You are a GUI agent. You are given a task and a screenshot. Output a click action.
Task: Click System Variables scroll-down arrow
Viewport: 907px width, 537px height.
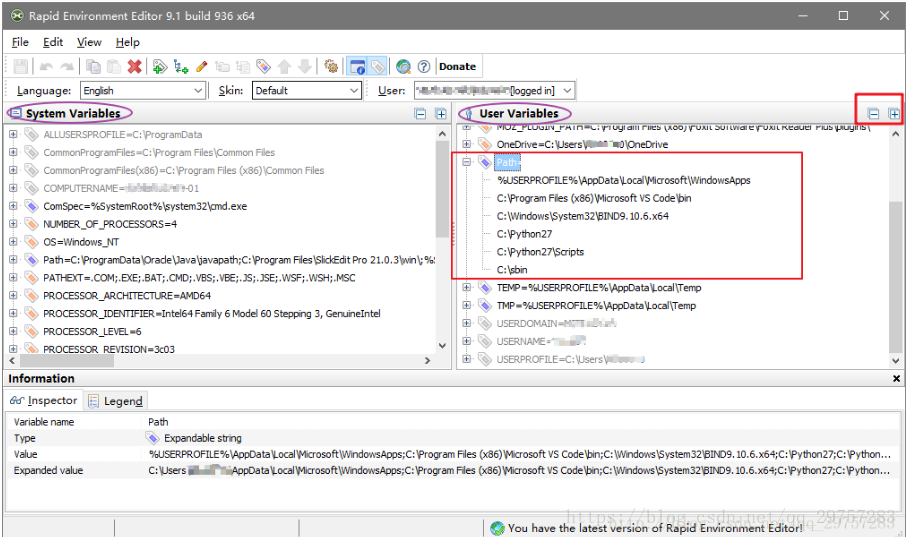(x=443, y=345)
